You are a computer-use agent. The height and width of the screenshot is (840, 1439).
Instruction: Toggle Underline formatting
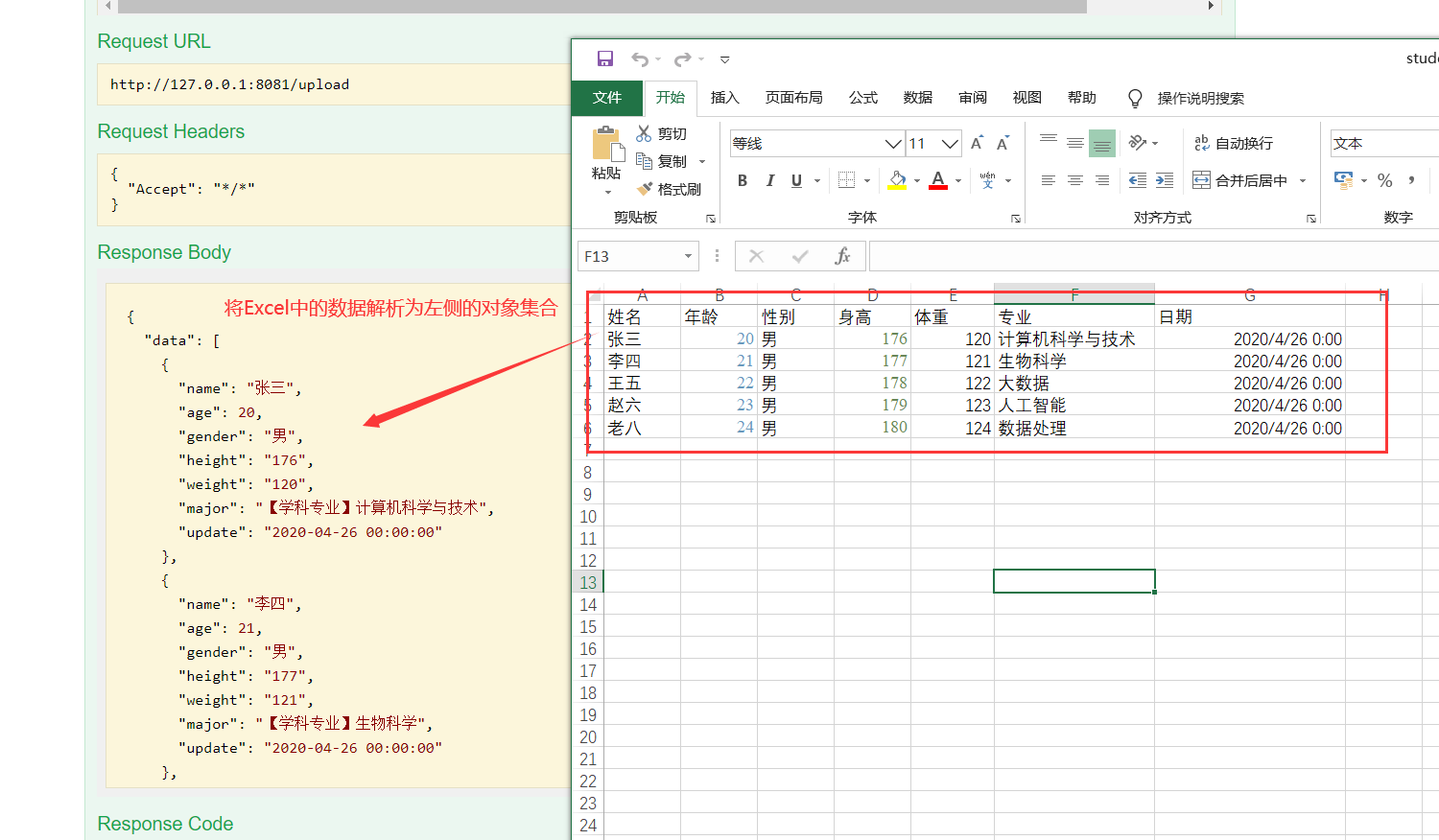pos(796,180)
